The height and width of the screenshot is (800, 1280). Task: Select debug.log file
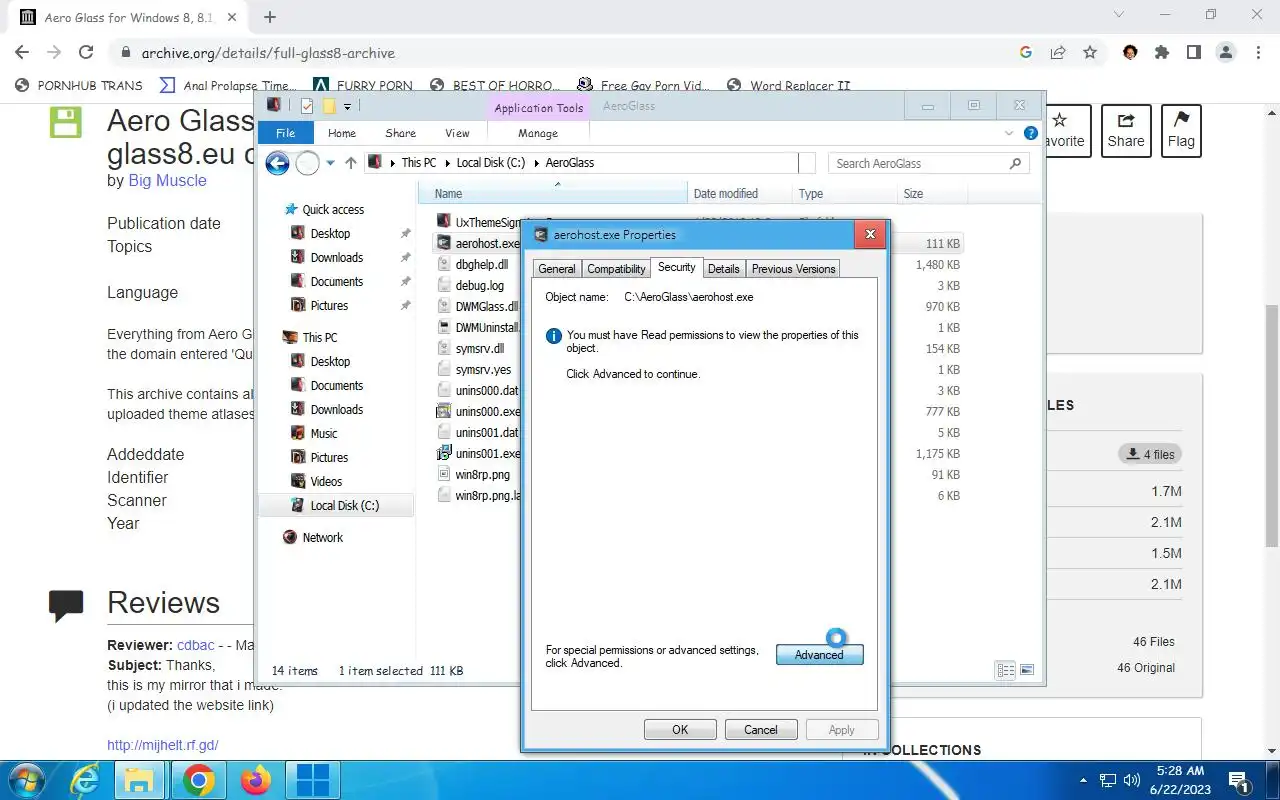pyautogui.click(x=479, y=285)
